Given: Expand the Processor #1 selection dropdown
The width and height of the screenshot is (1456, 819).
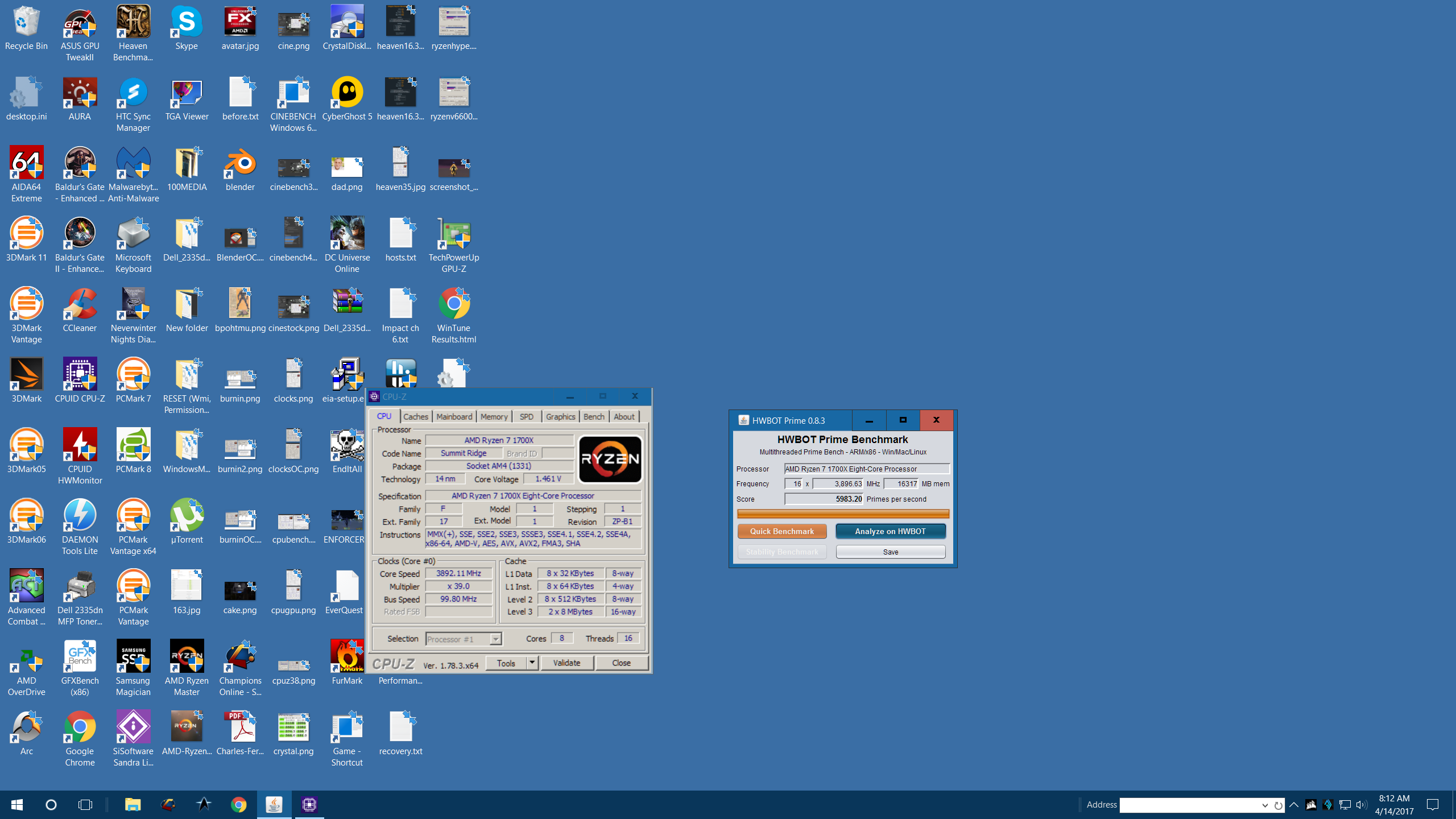Looking at the screenshot, I should click(x=496, y=639).
